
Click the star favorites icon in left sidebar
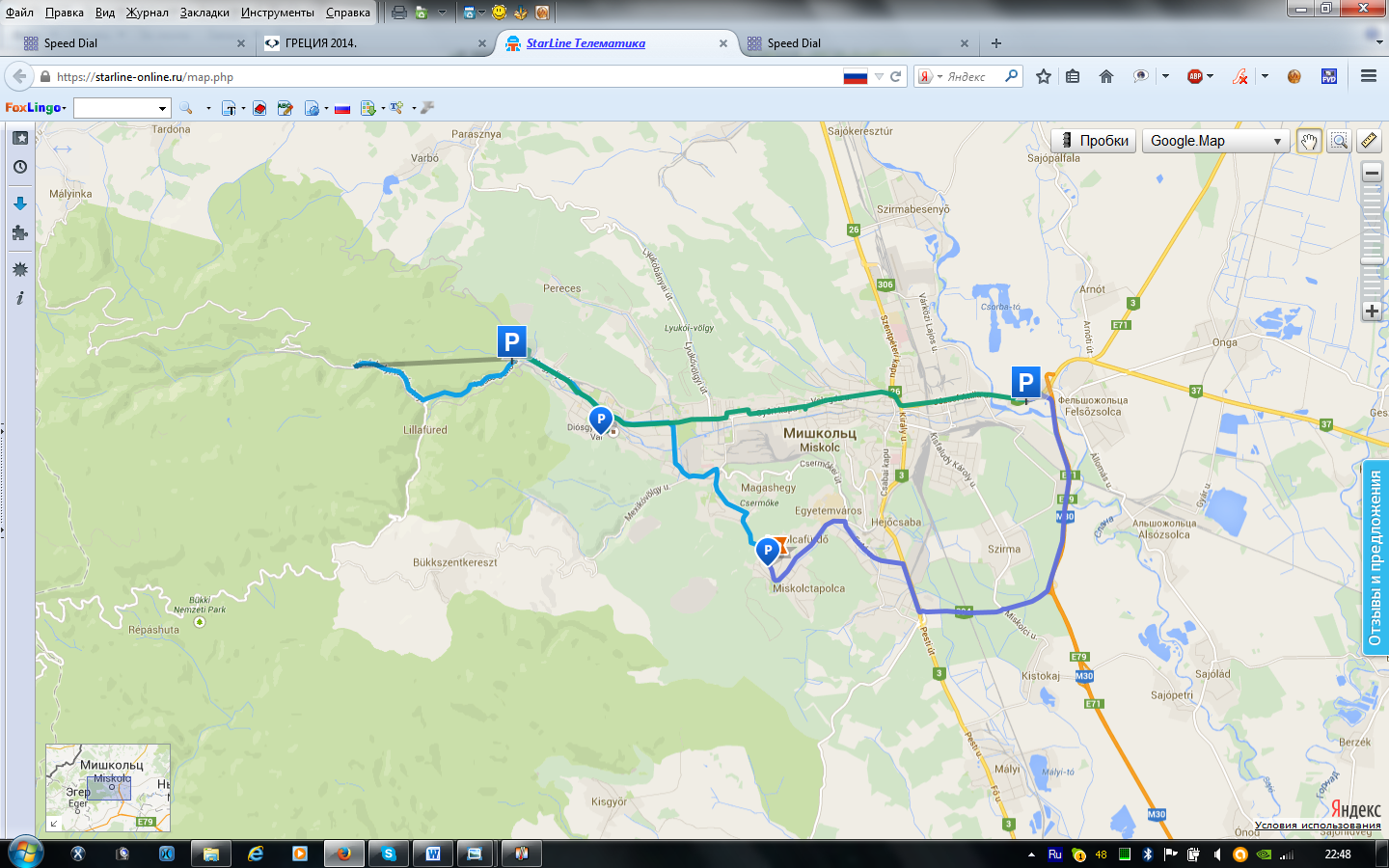pyautogui.click(x=20, y=138)
